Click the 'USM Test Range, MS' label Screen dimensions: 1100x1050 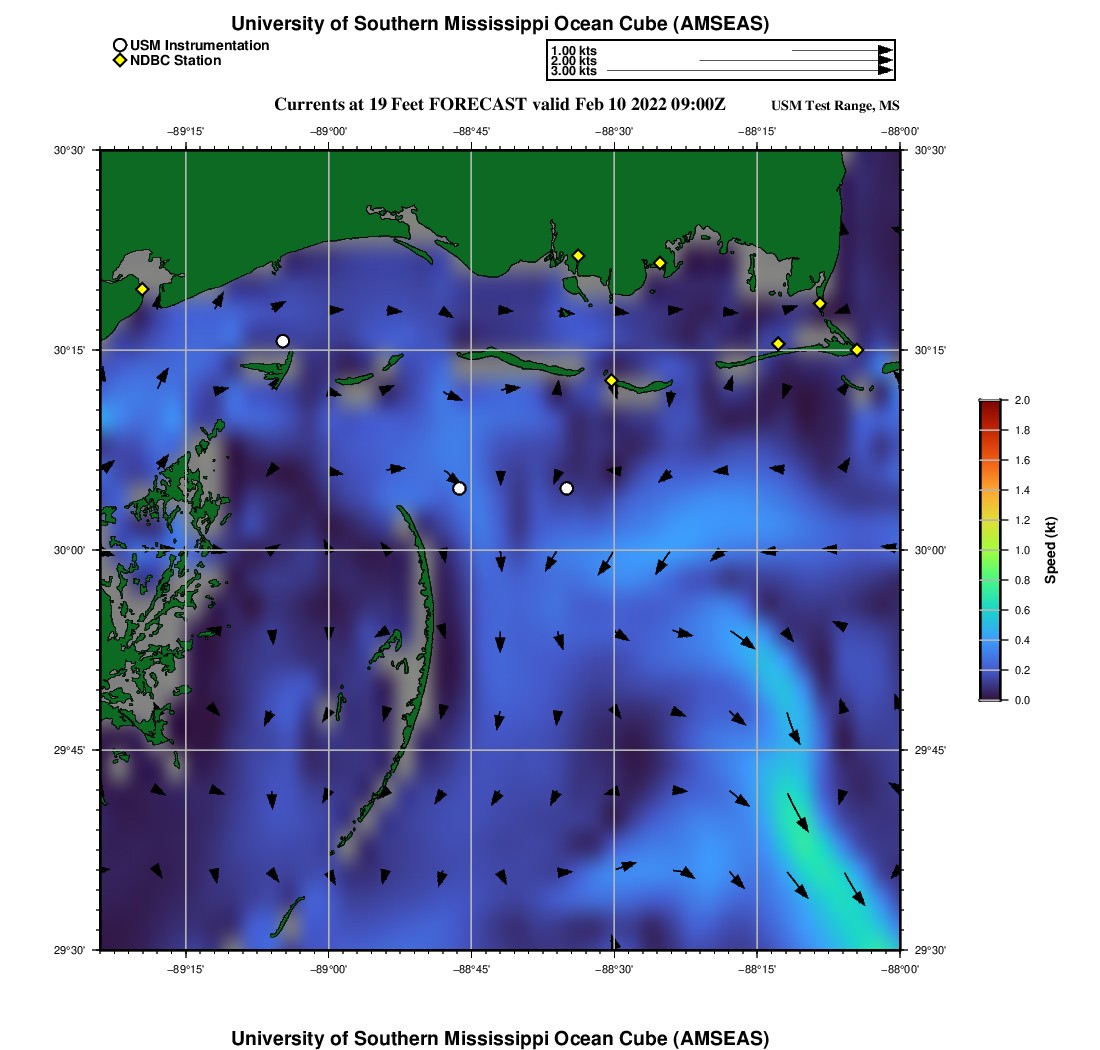click(x=835, y=106)
